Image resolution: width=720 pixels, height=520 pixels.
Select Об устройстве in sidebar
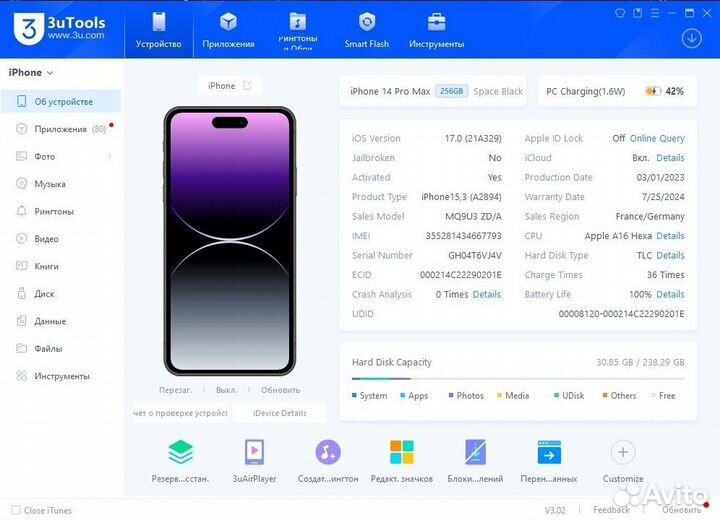pos(61,102)
